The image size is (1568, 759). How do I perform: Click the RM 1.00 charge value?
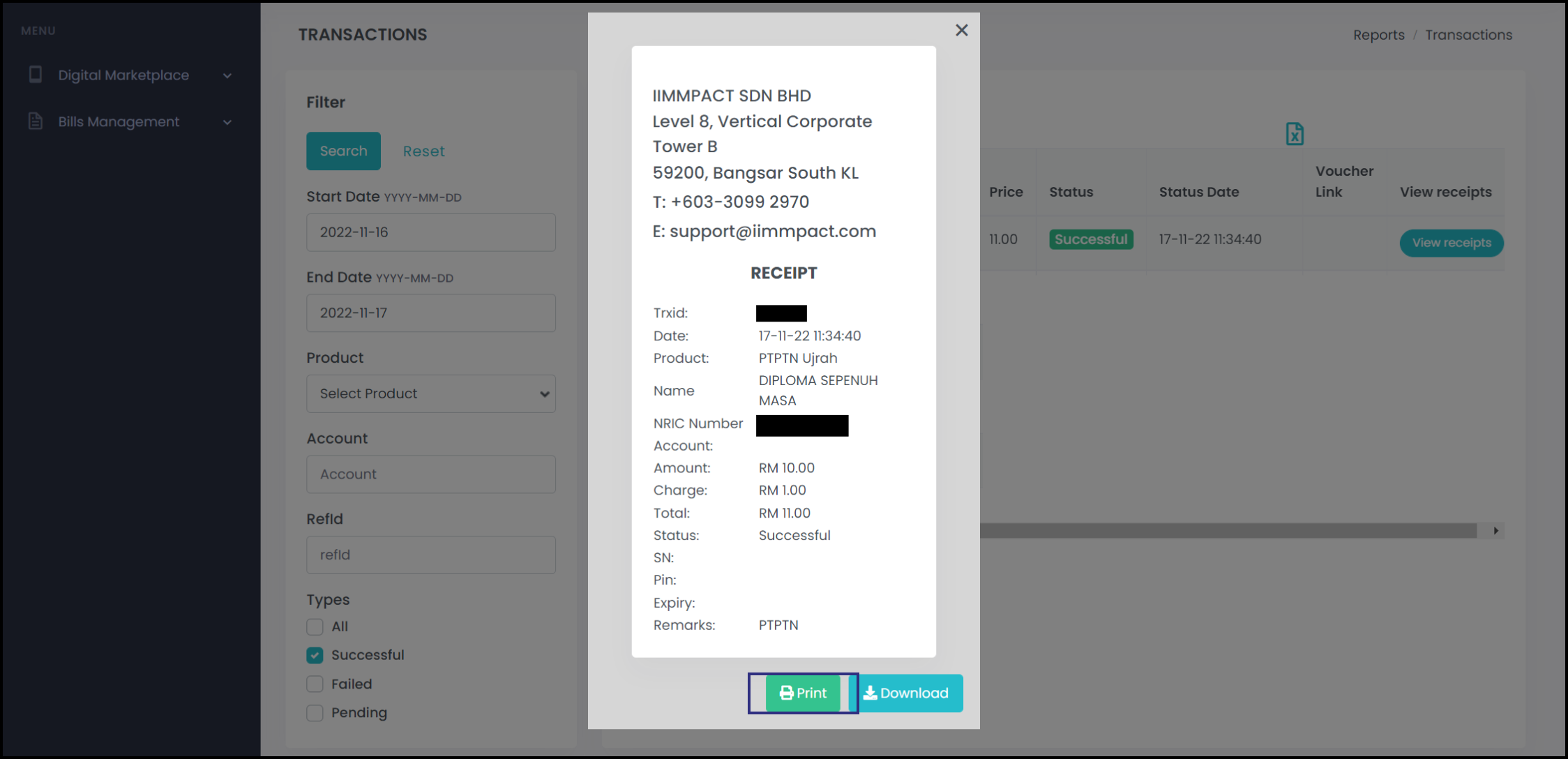(783, 490)
